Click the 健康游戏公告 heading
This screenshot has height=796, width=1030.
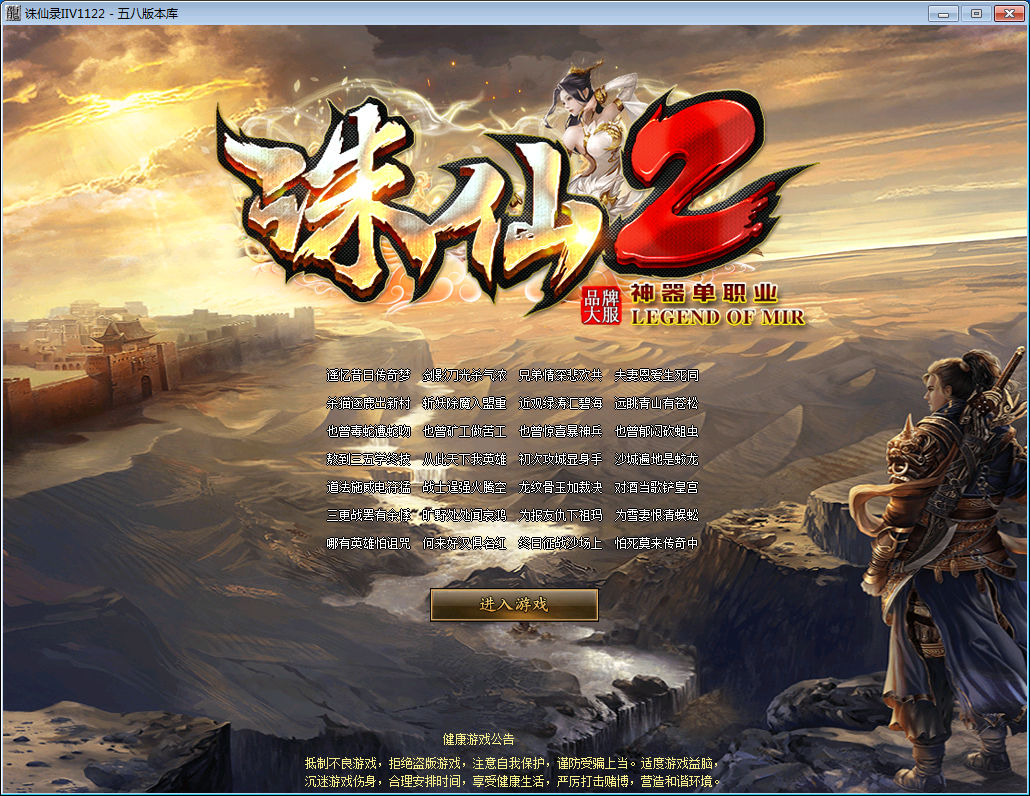[478, 740]
